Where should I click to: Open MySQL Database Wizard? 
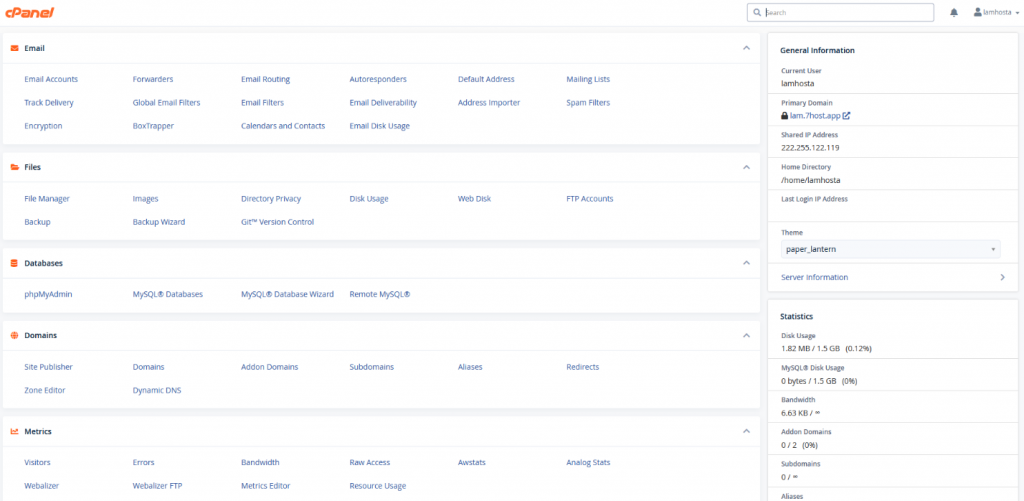[287, 295]
